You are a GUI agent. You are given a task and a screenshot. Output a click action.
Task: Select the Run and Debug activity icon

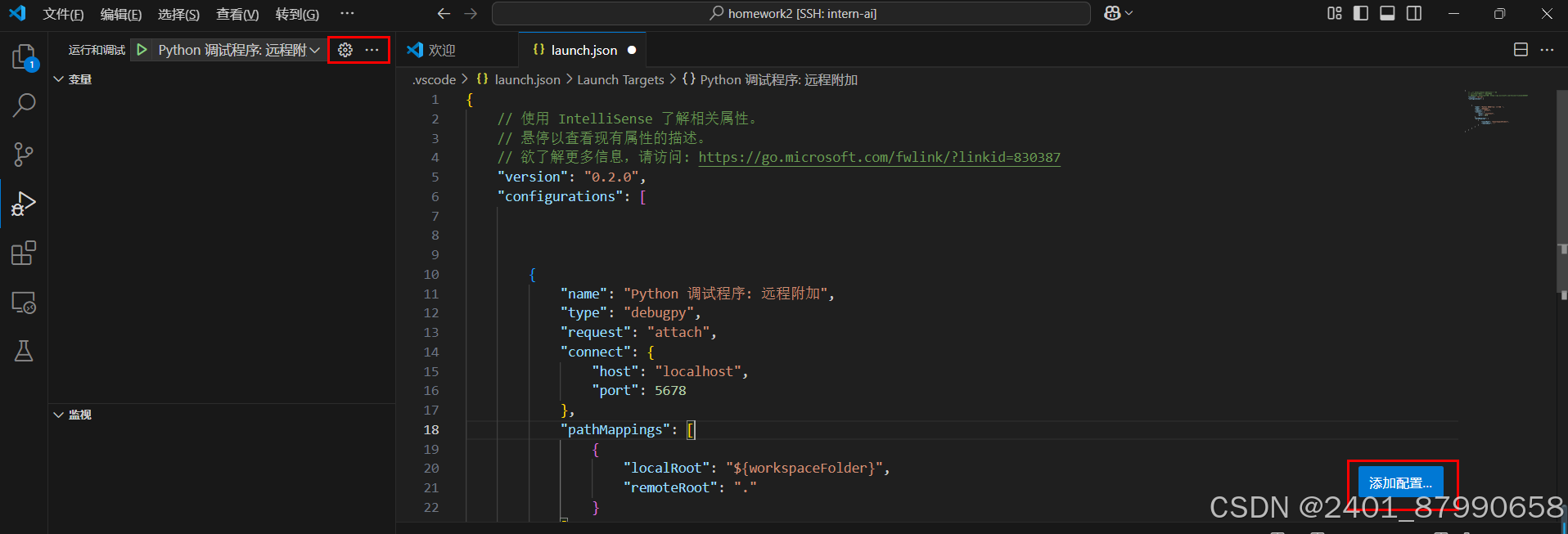point(24,204)
